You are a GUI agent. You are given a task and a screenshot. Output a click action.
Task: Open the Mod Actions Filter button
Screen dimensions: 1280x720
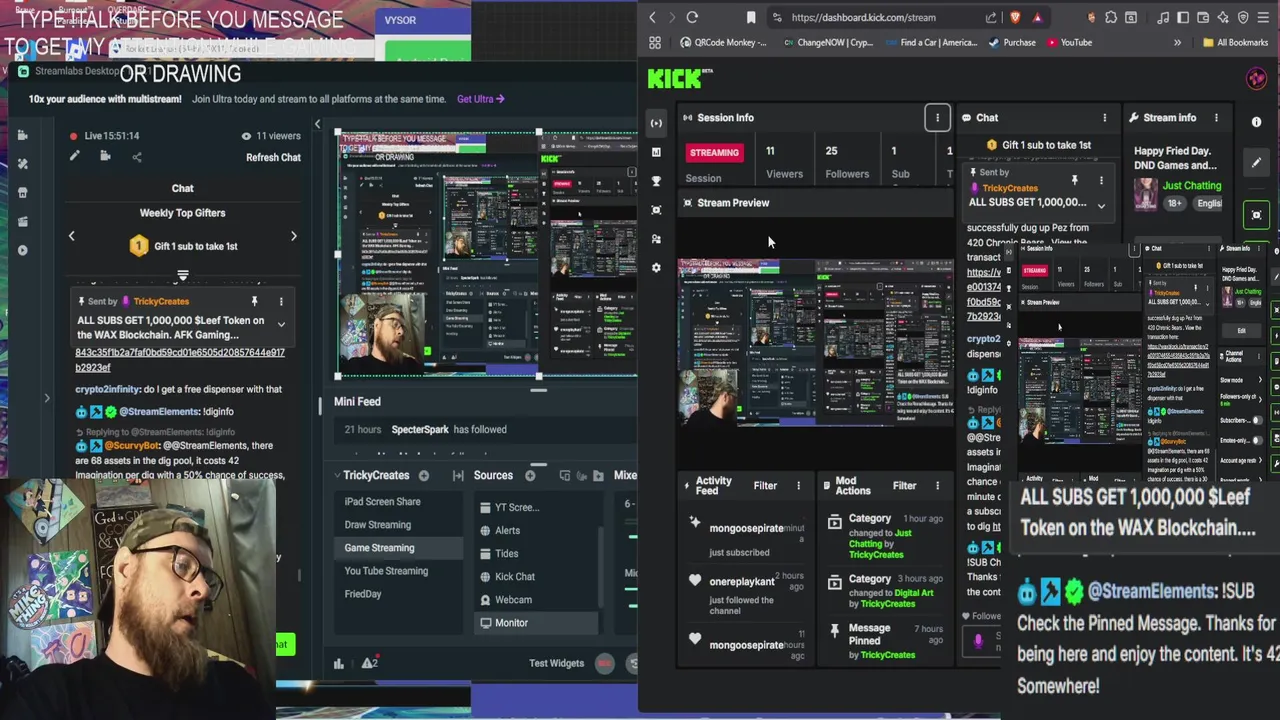[904, 486]
